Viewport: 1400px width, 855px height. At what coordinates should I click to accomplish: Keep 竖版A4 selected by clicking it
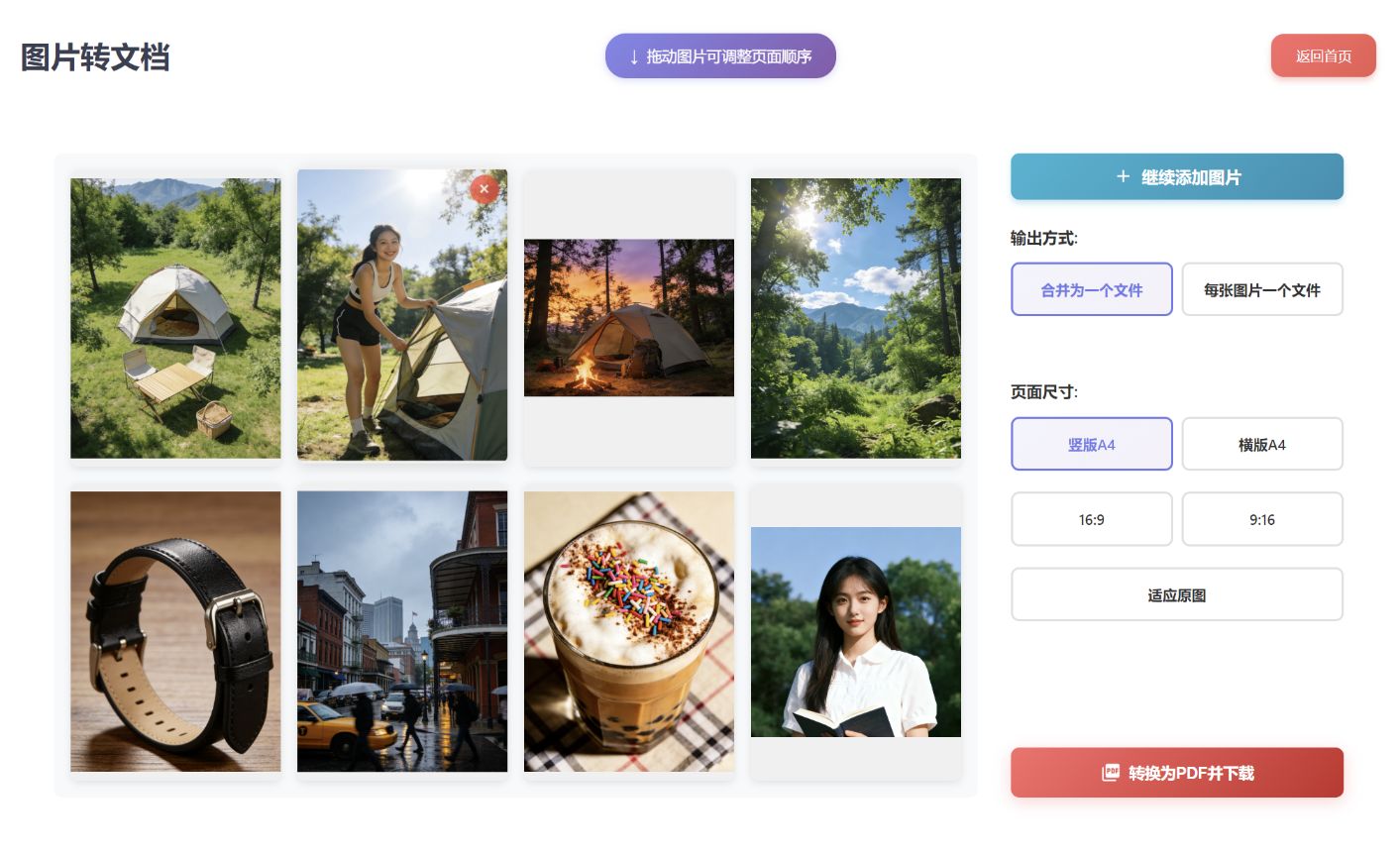click(1092, 444)
